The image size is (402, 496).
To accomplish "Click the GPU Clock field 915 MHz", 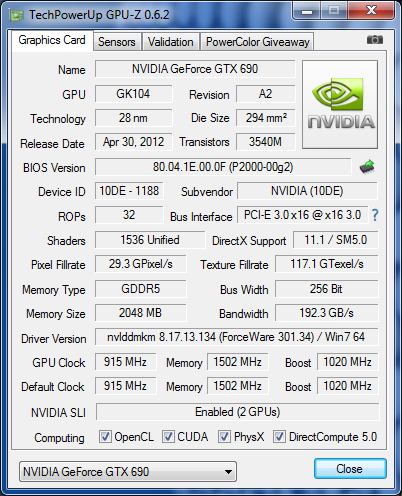I will coord(125,362).
